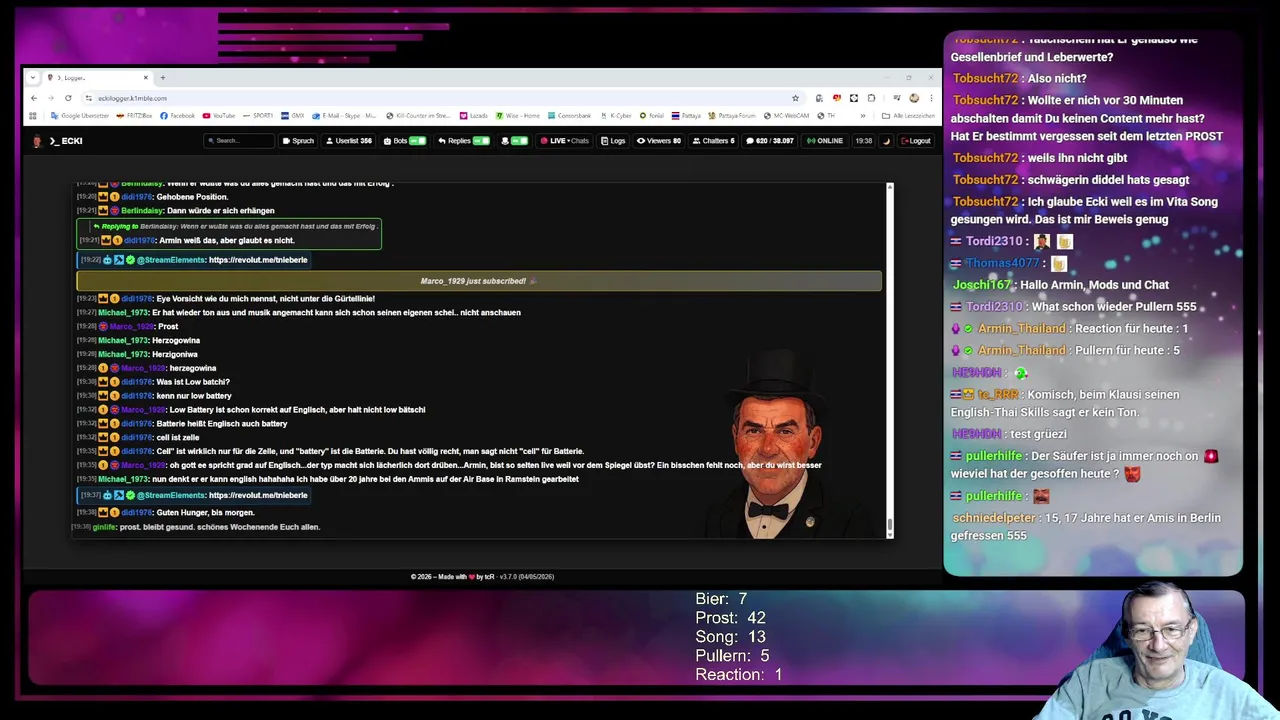This screenshot has height=720, width=1280.
Task: Click the site info icon in address bar
Action: pyautogui.click(x=88, y=98)
